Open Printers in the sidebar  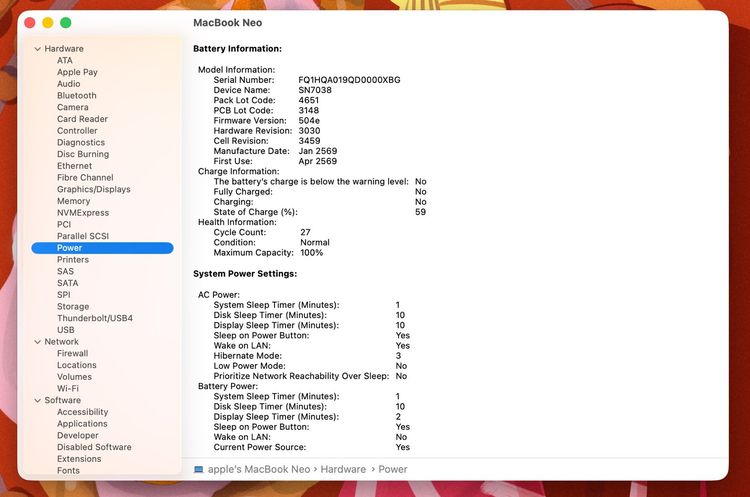[x=73, y=260]
